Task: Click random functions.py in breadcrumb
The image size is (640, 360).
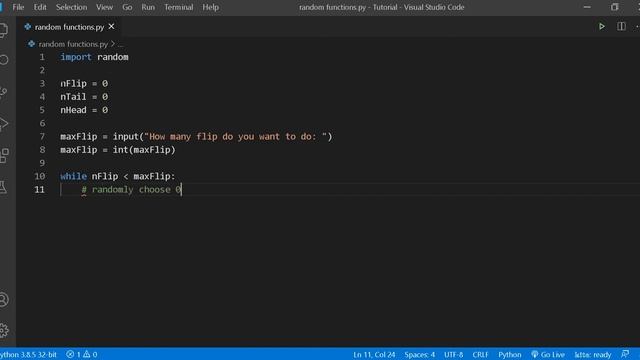Action: [x=73, y=44]
